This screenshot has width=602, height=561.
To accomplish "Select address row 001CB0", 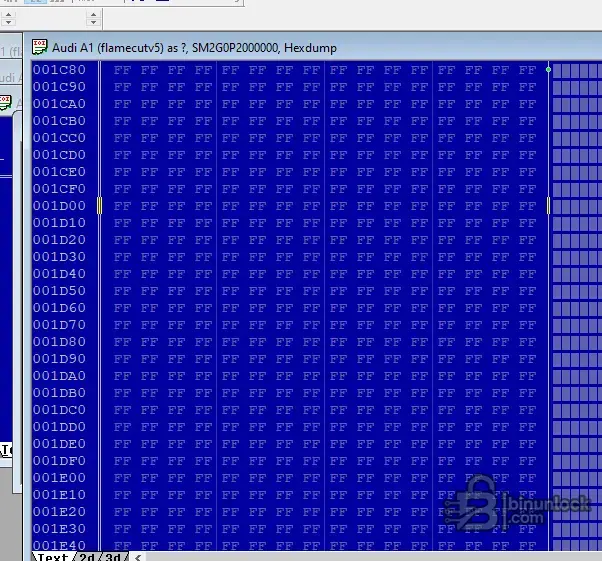I will tap(59, 121).
